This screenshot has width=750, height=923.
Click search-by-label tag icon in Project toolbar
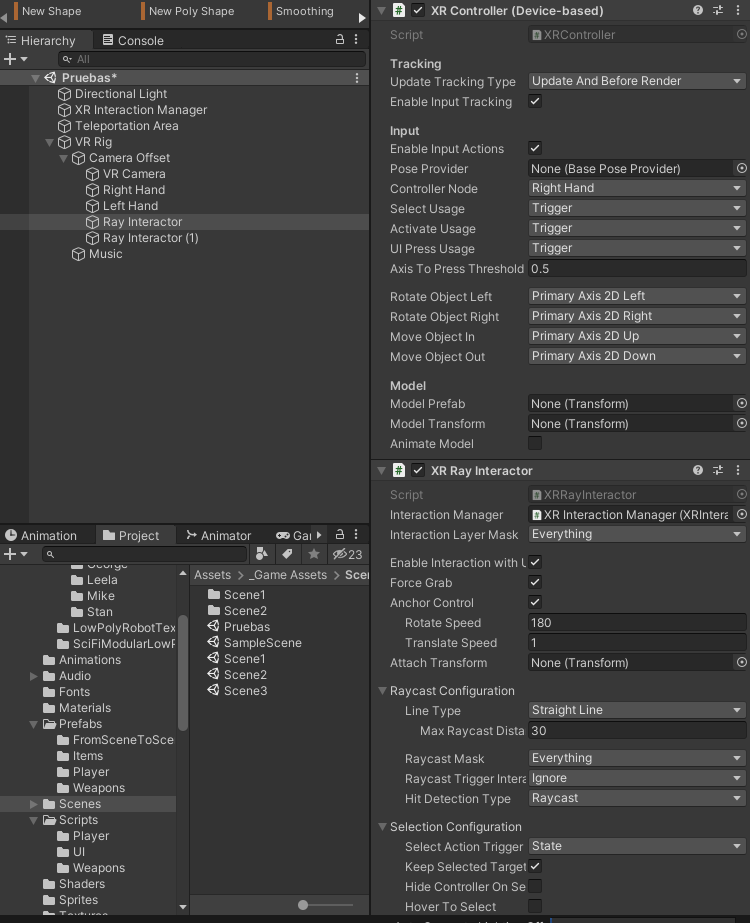pos(288,554)
